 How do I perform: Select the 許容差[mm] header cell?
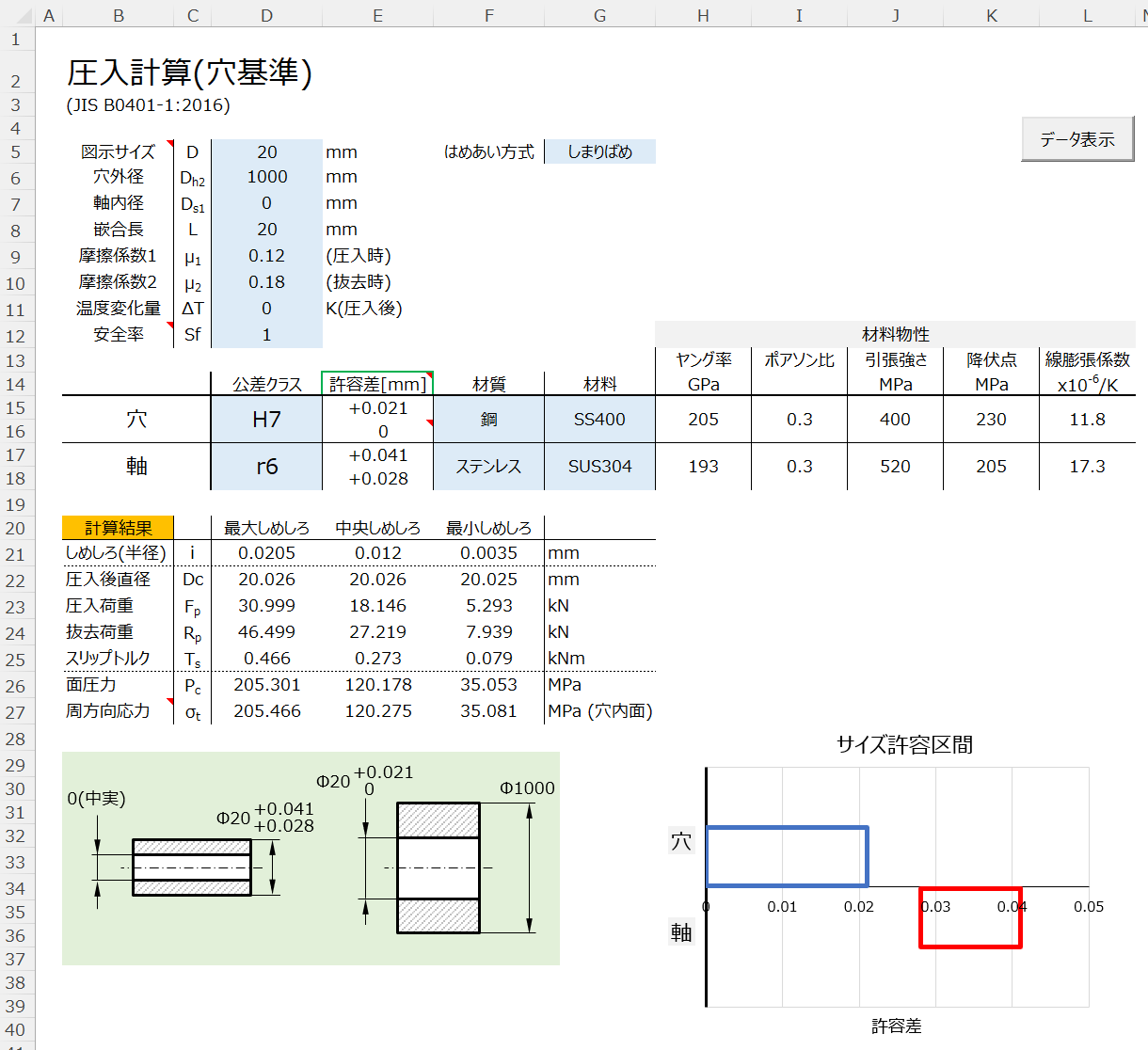click(x=378, y=384)
